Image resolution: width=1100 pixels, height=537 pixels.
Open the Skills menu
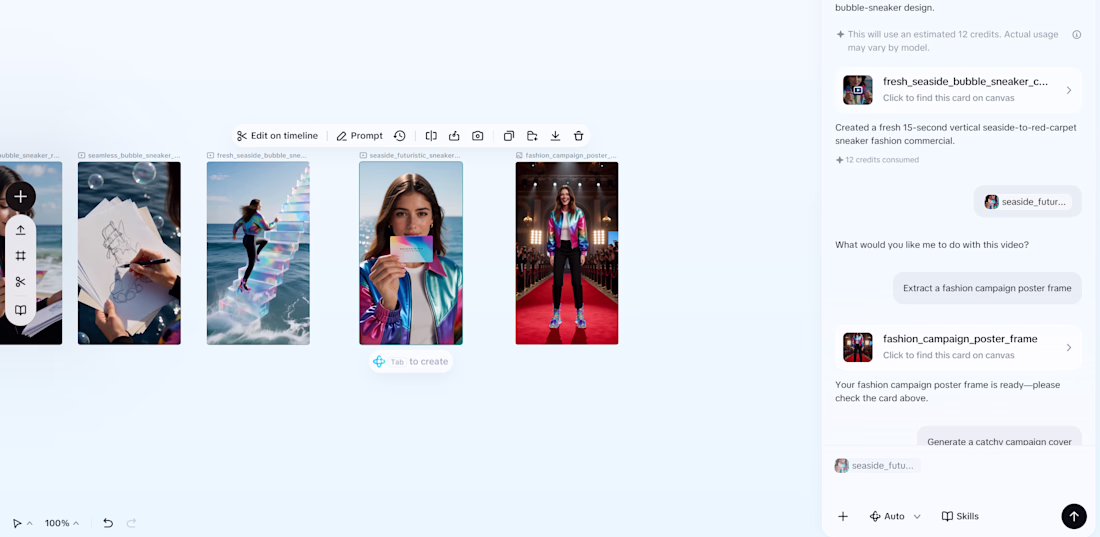[x=960, y=516]
